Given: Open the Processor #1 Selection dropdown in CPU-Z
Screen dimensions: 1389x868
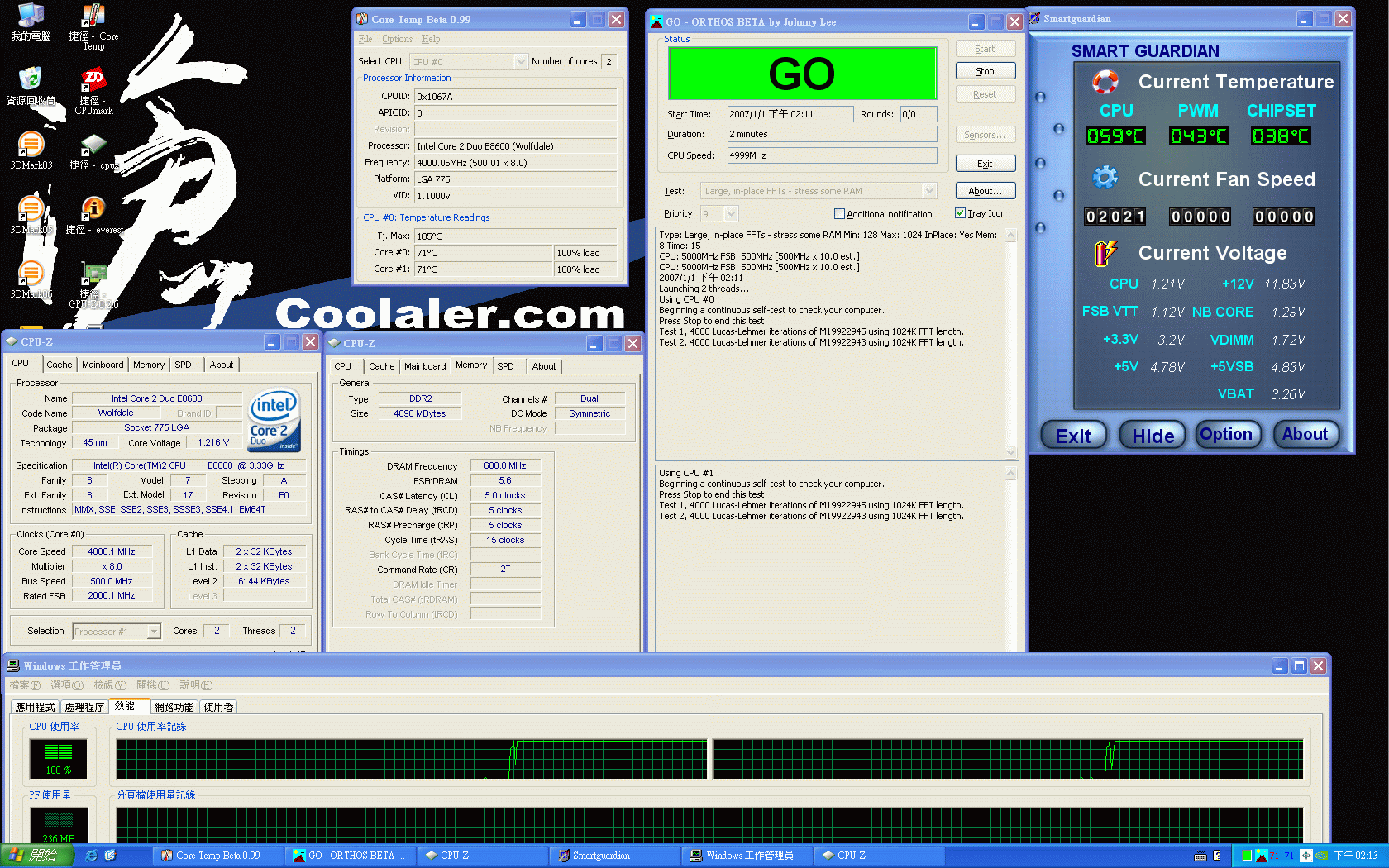Looking at the screenshot, I should pyautogui.click(x=154, y=632).
